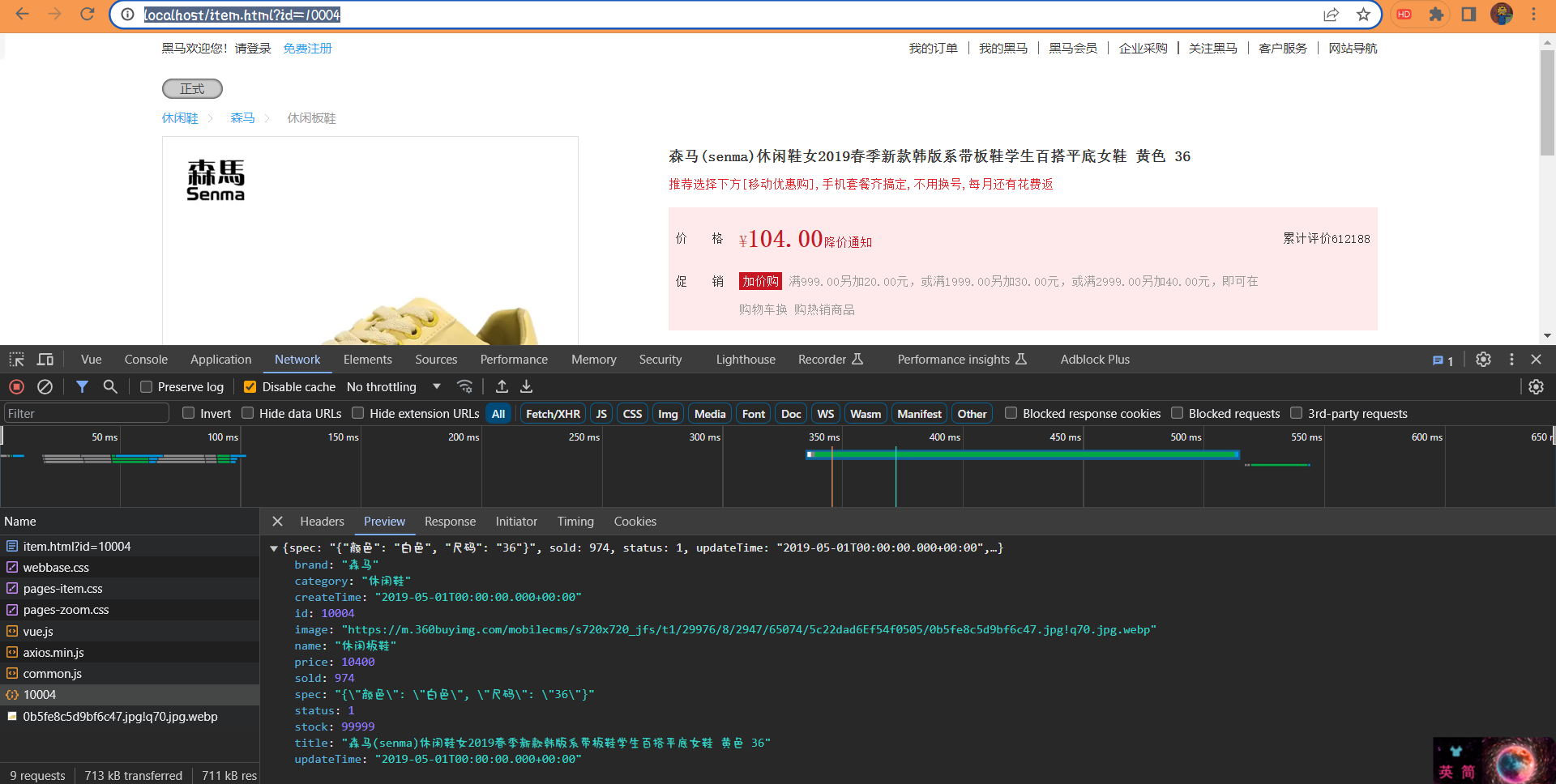This screenshot has width=1556, height=784.
Task: Show the Headers tab of request
Action: click(x=322, y=522)
